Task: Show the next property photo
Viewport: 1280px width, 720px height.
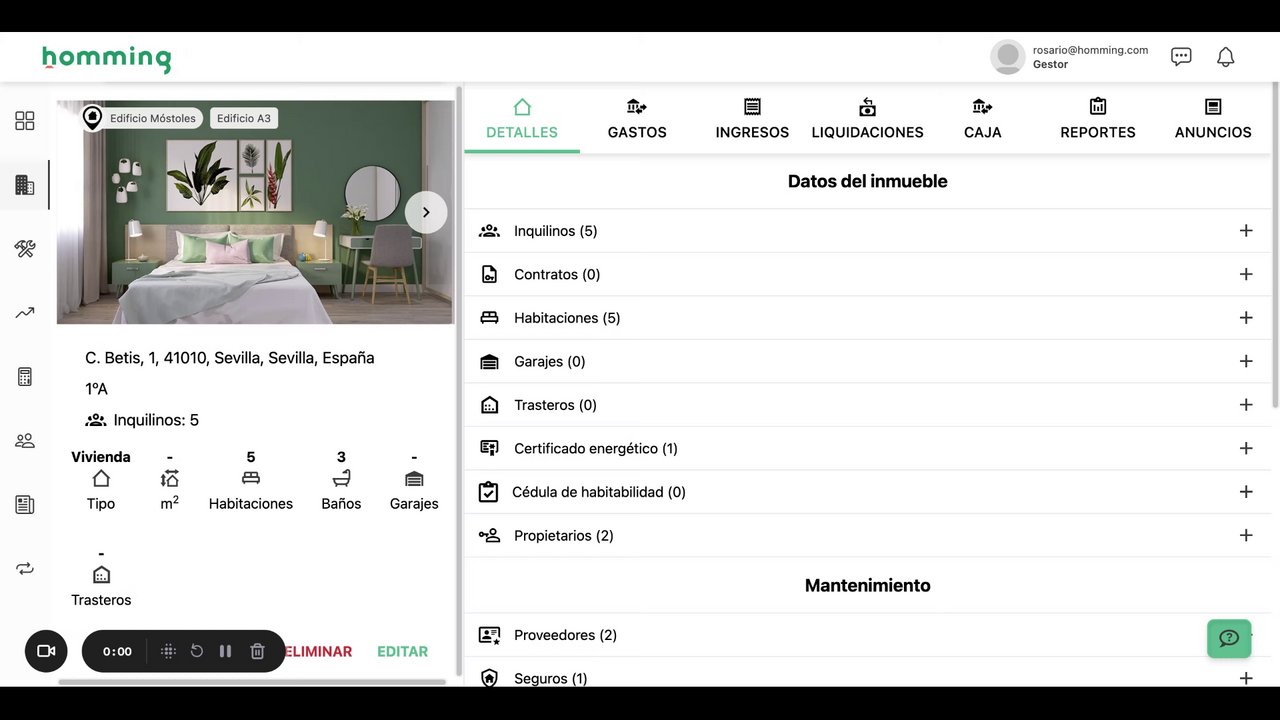Action: [426, 212]
